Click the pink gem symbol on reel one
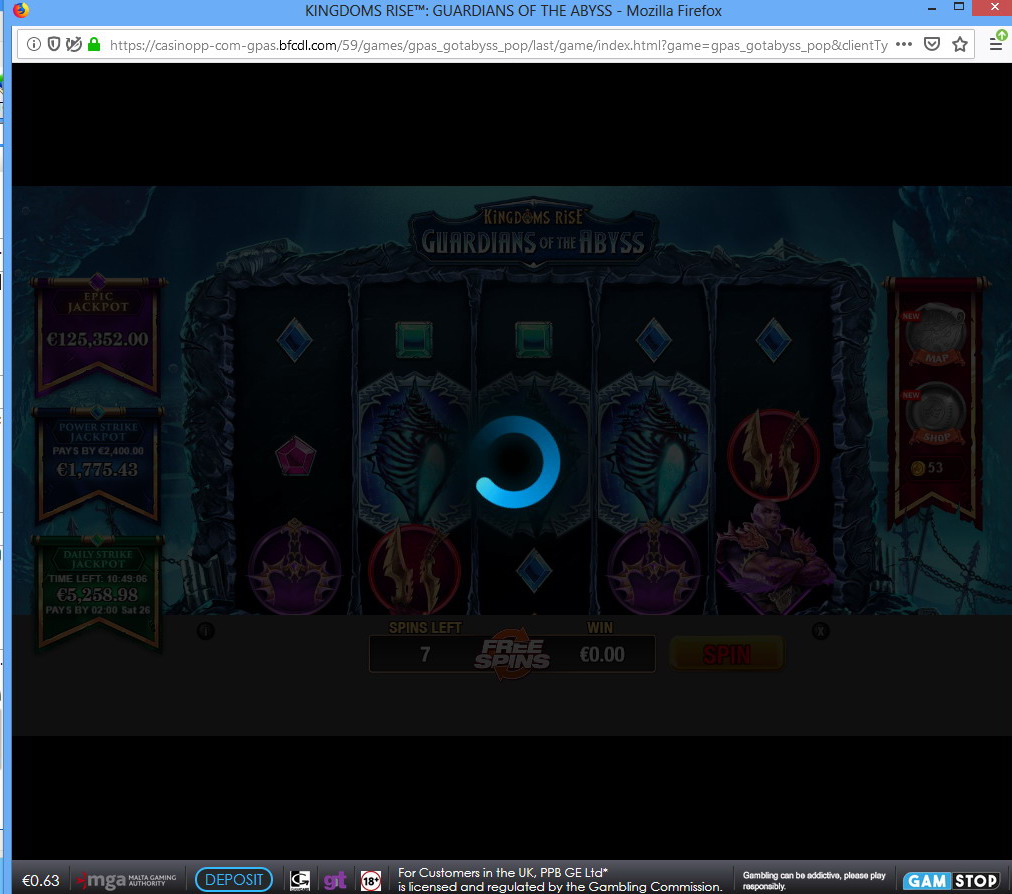 296,456
